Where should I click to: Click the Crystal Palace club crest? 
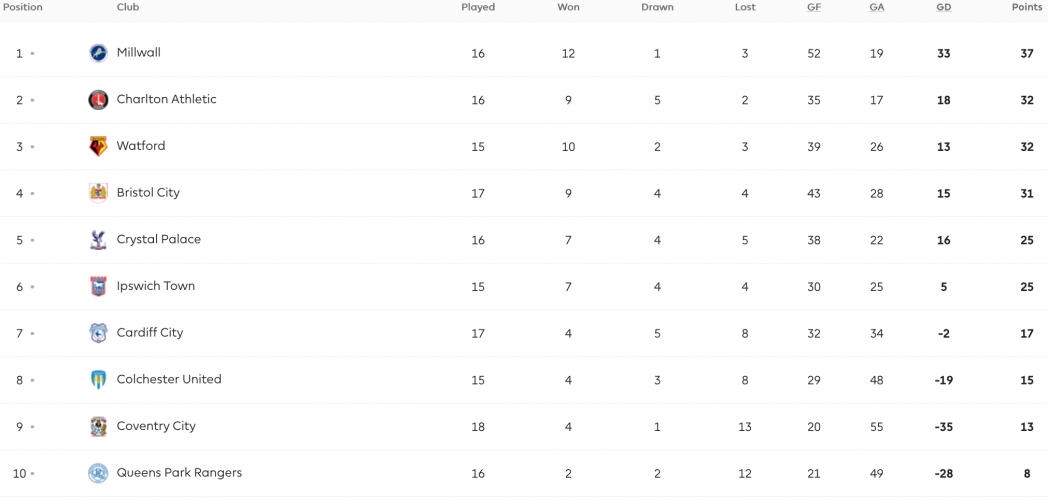[x=98, y=240]
